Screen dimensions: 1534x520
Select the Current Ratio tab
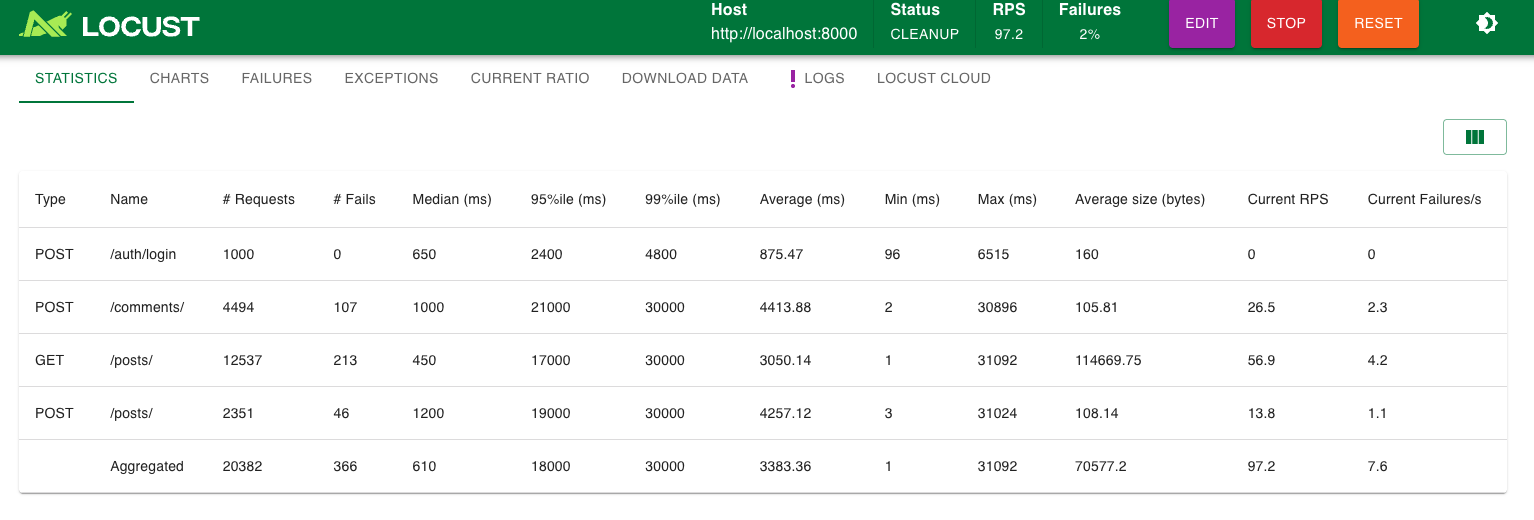[530, 78]
